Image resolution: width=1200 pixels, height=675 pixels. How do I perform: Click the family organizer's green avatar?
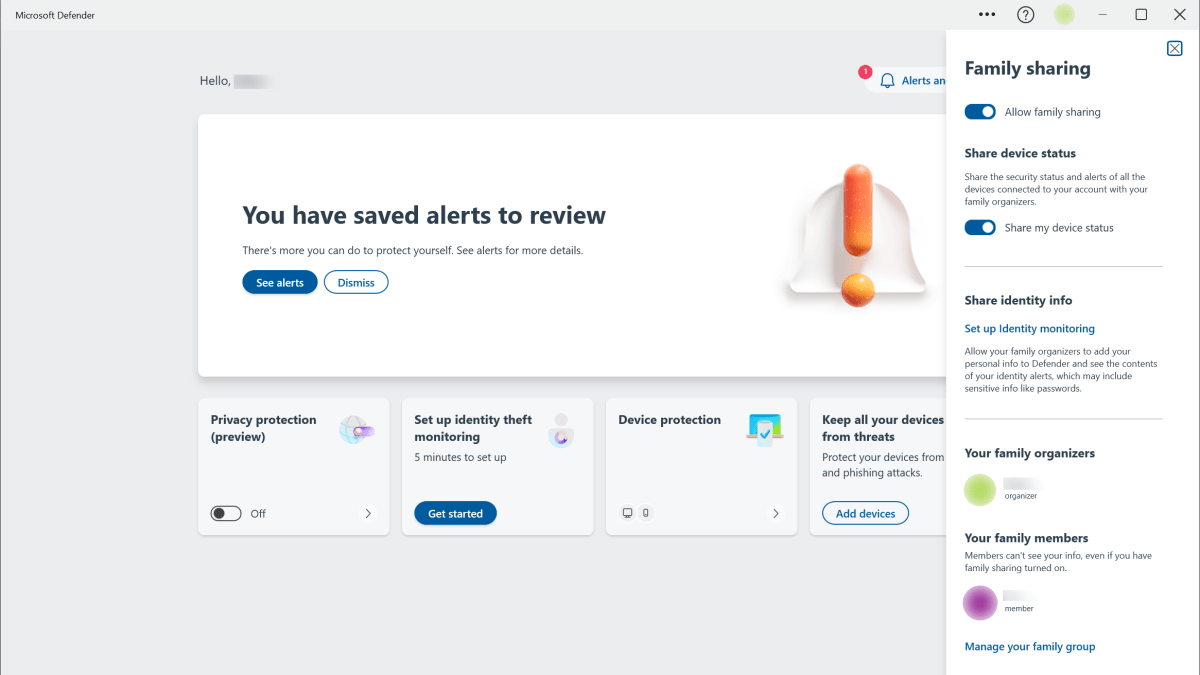coord(980,489)
